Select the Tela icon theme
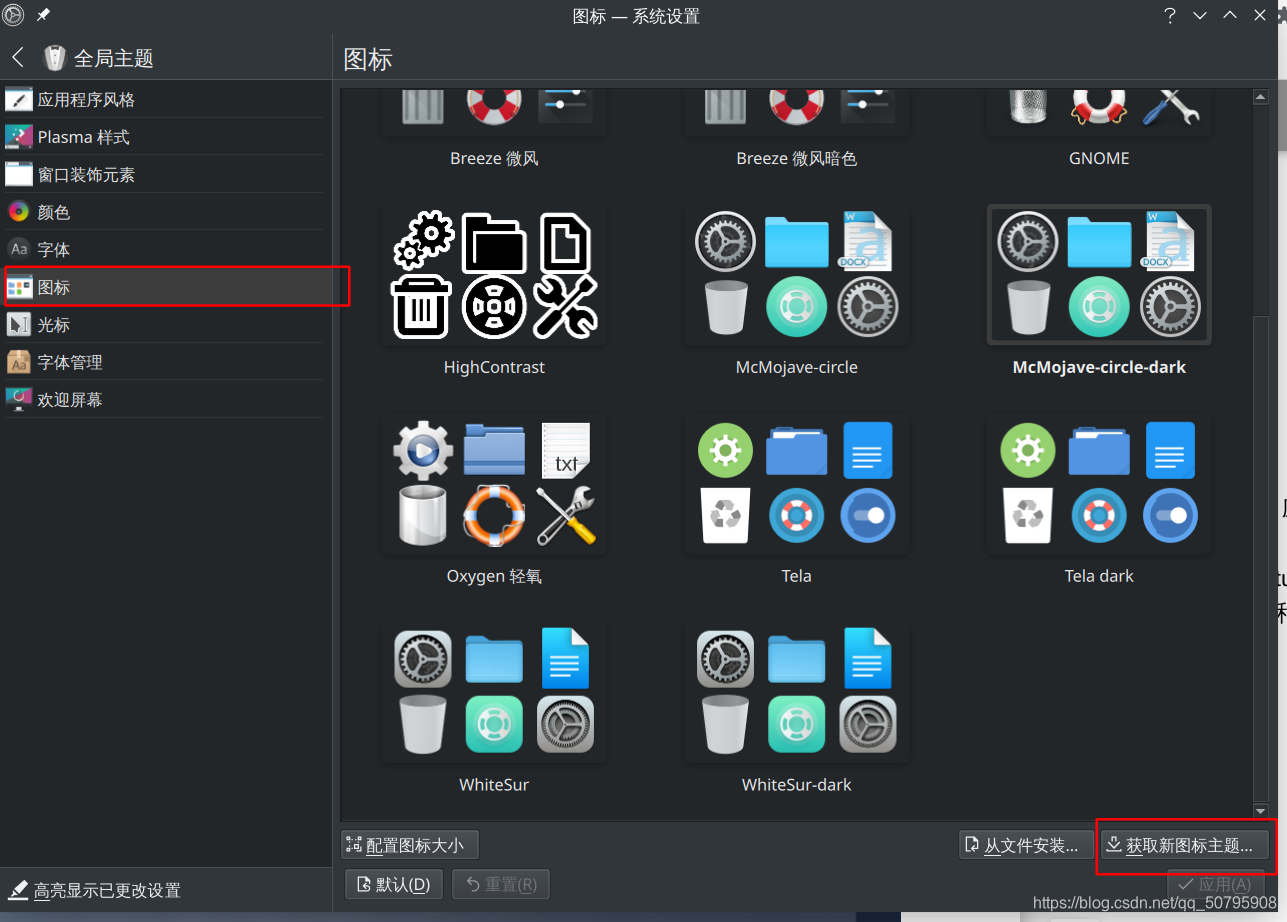The width and height of the screenshot is (1287, 922). [x=796, y=502]
